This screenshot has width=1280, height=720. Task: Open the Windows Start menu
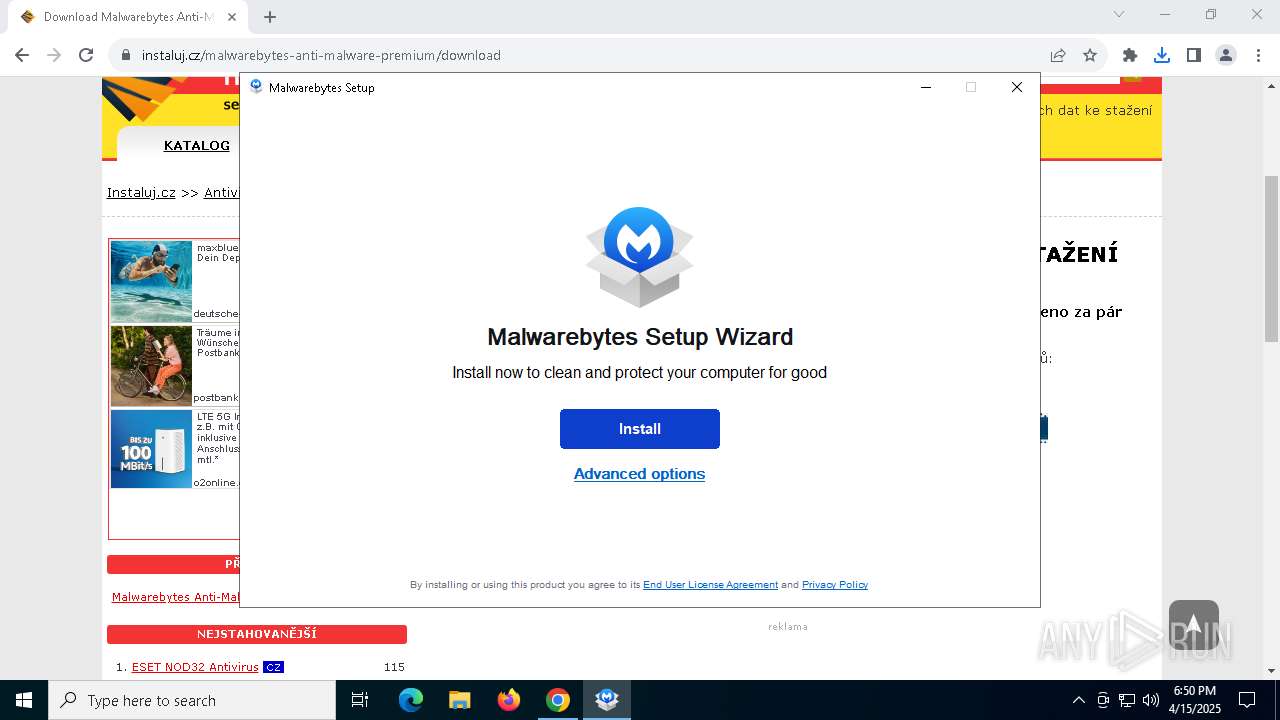coord(24,700)
